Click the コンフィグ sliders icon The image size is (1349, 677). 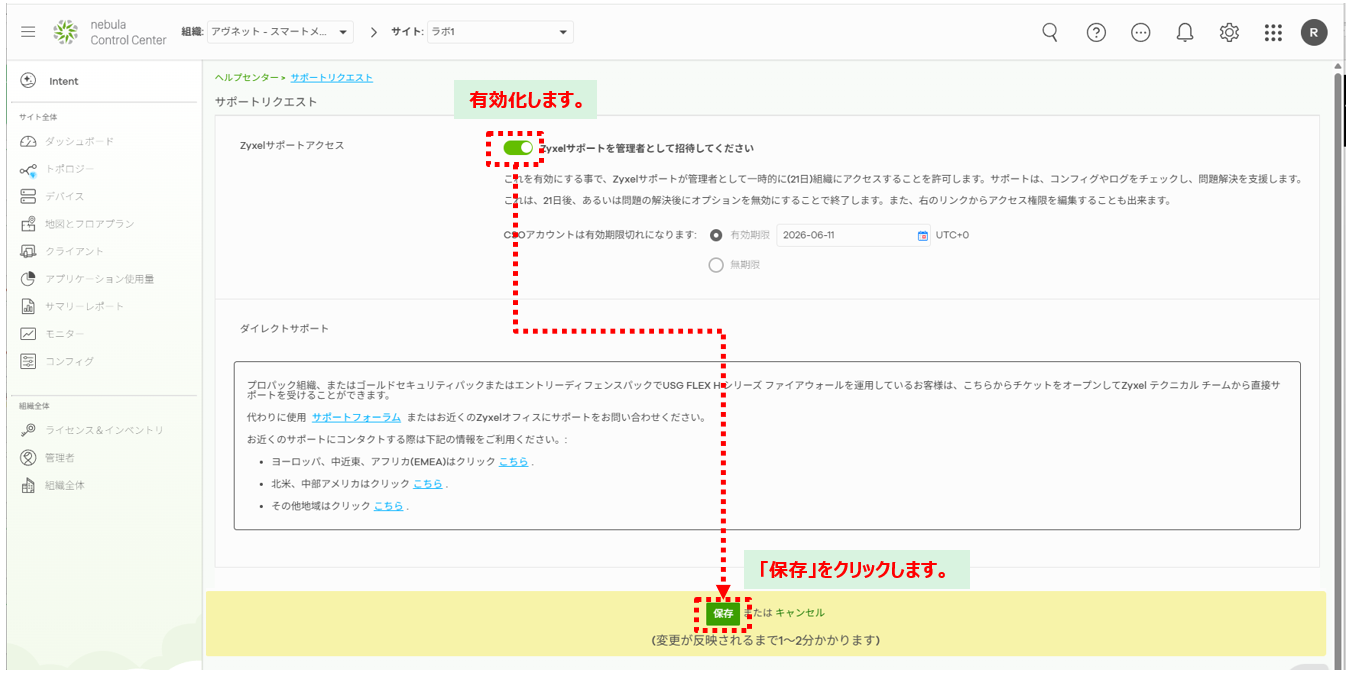pos(28,361)
